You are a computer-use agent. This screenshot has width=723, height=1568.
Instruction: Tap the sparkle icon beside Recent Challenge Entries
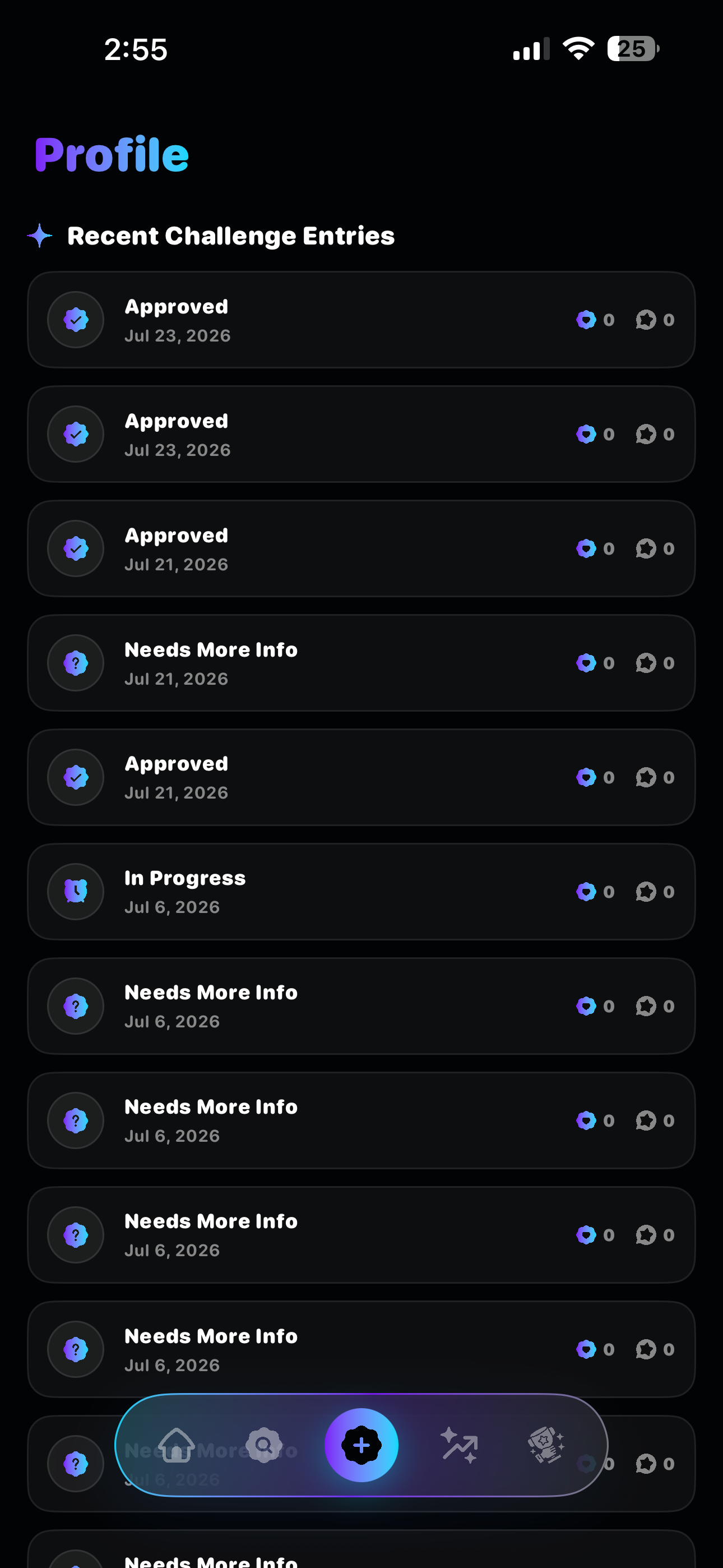click(40, 236)
